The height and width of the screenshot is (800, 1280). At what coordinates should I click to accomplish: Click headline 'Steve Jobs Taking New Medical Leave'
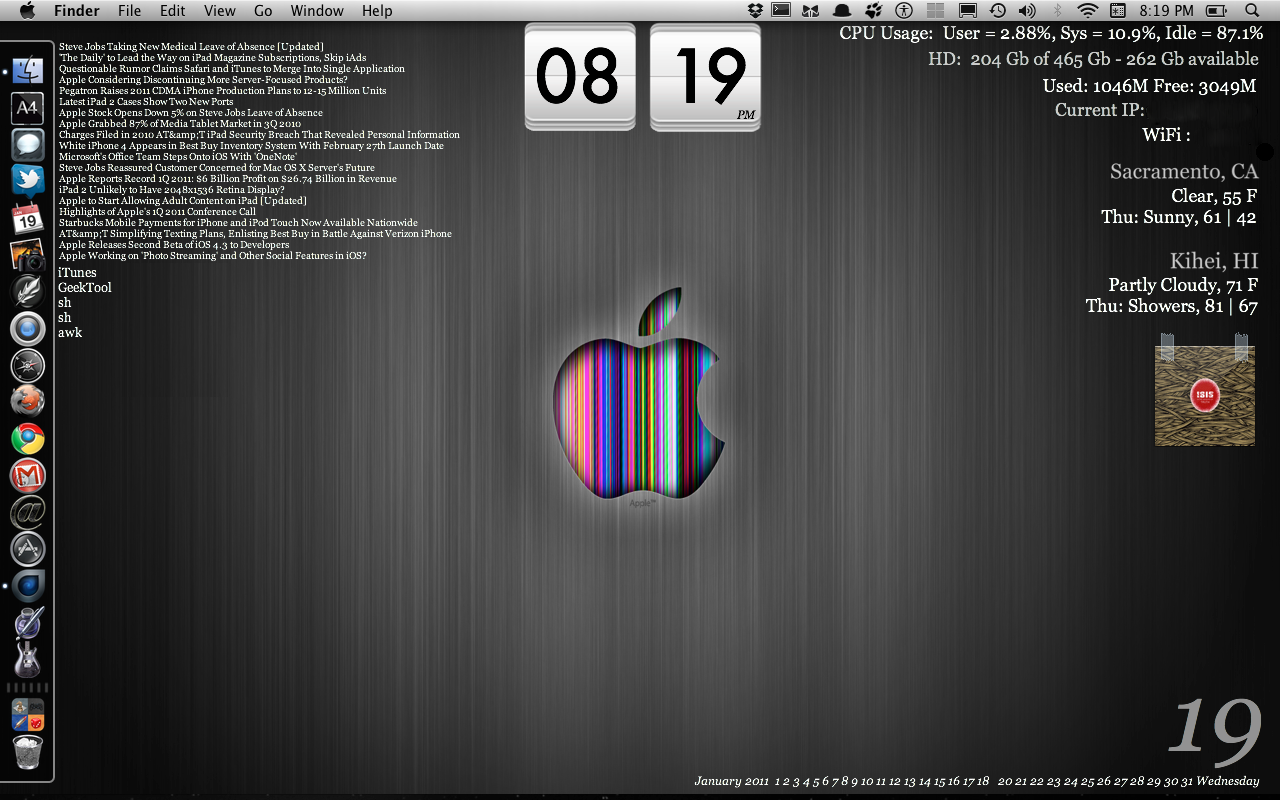191,47
